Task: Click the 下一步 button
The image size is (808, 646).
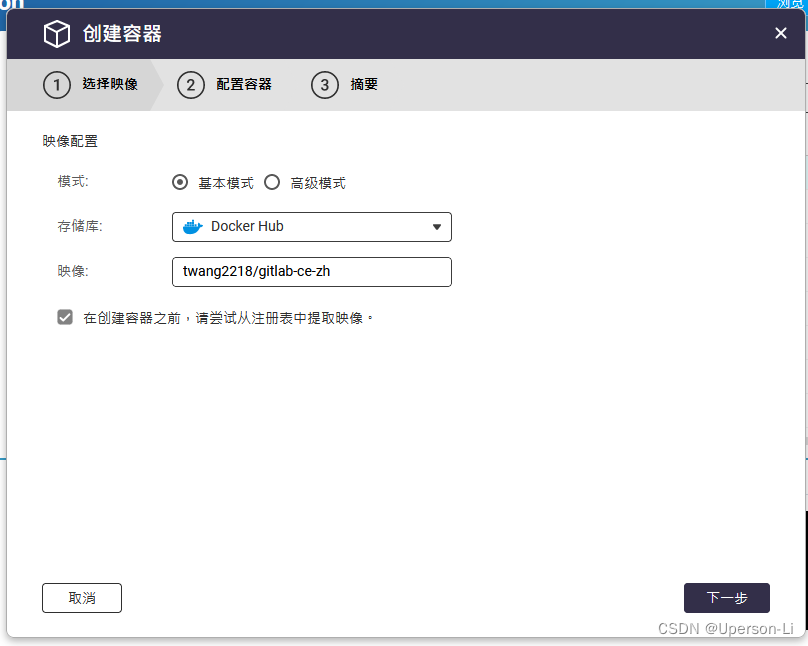Action: click(x=727, y=598)
